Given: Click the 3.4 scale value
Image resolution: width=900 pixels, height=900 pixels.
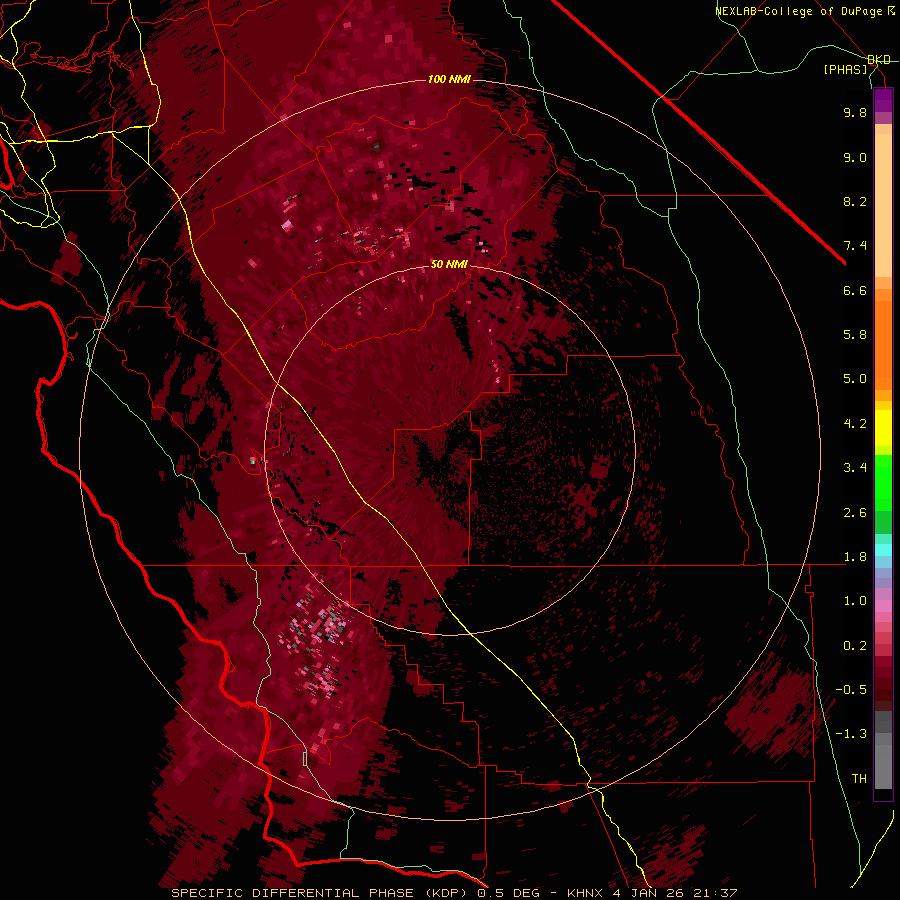Looking at the screenshot, I should coord(855,468).
